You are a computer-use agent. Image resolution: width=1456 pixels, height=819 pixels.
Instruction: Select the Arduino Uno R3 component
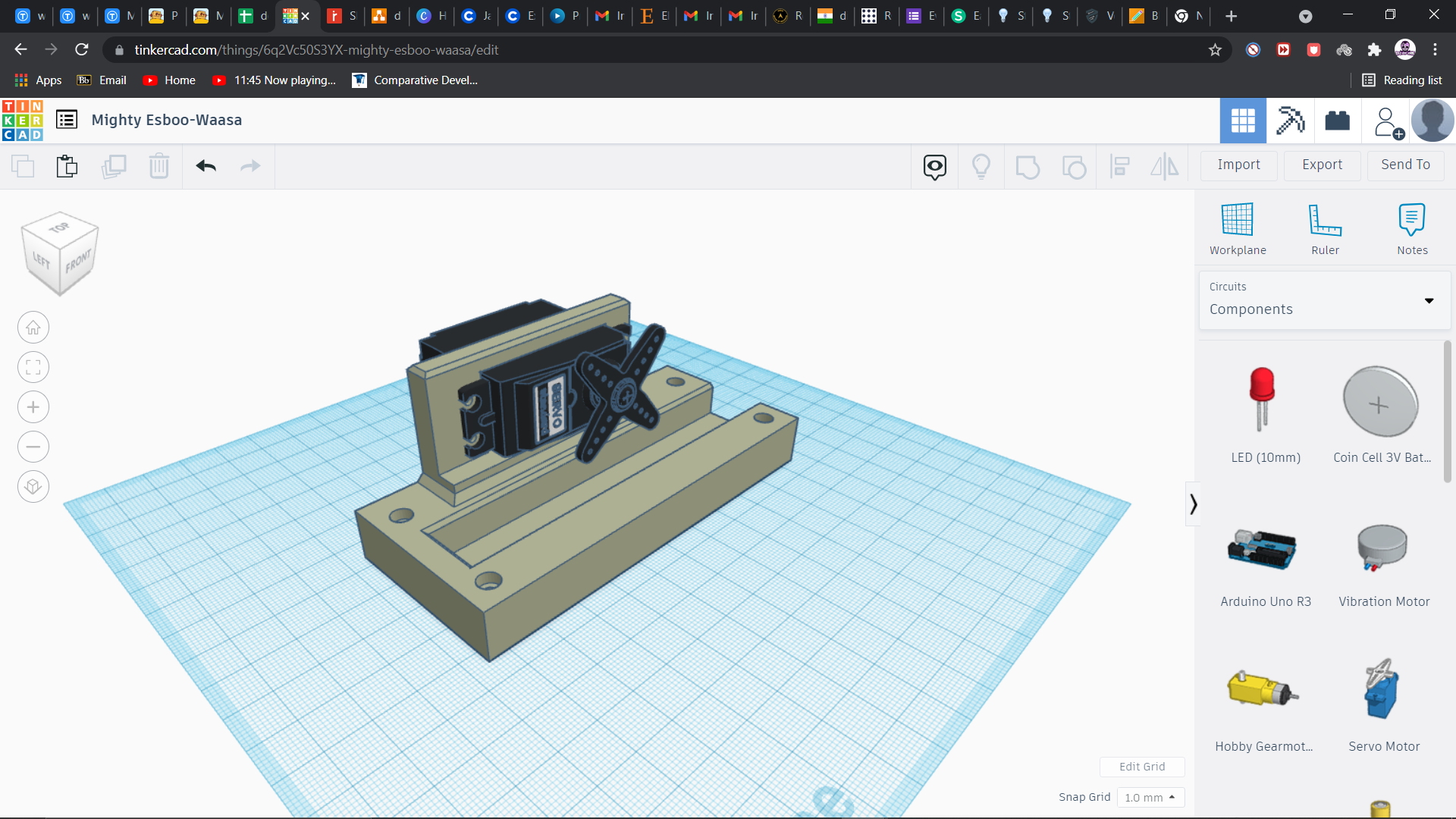(1263, 550)
